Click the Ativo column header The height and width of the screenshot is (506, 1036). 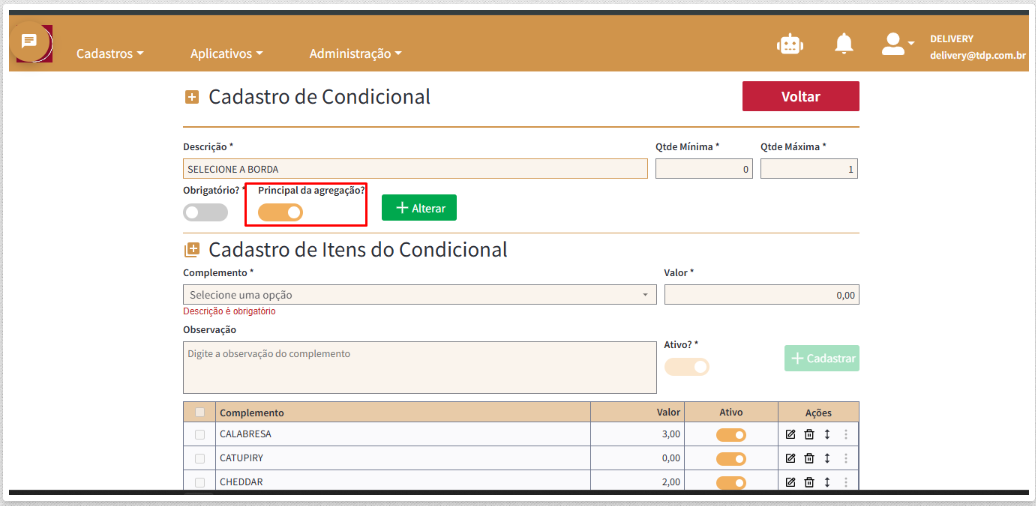[x=731, y=412]
